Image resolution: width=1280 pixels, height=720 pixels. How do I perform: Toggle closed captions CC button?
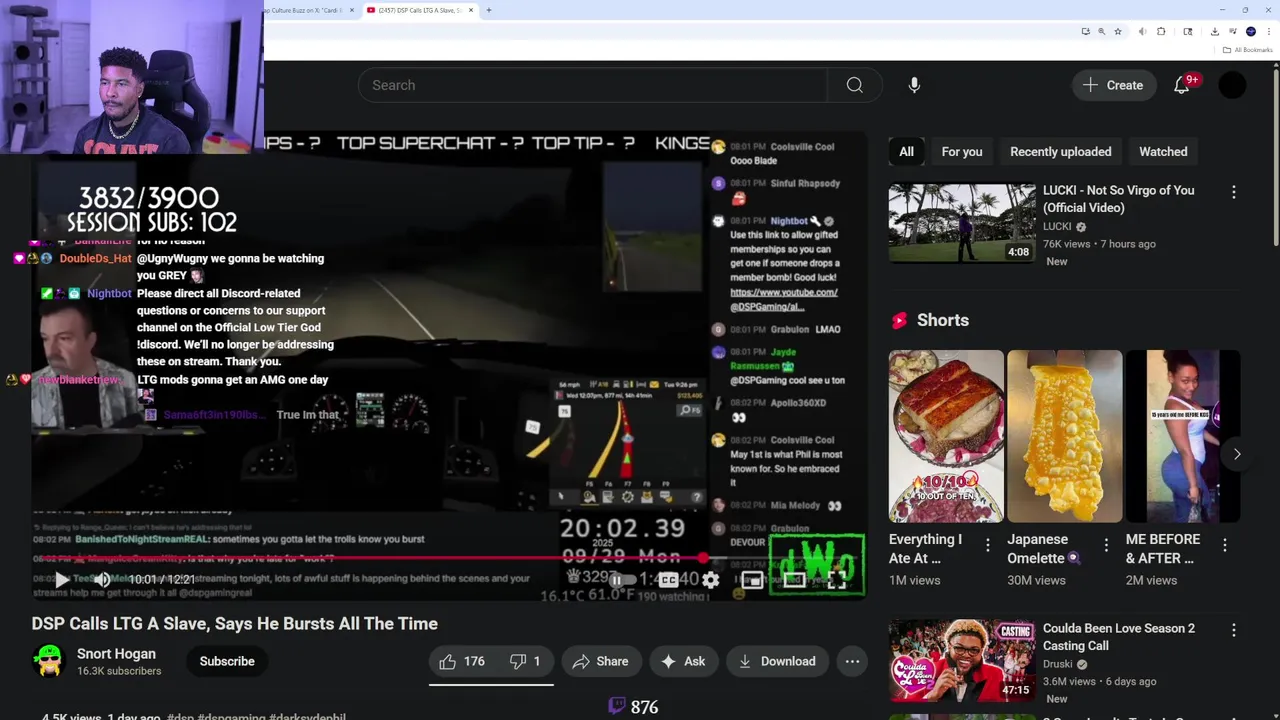pyautogui.click(x=668, y=579)
